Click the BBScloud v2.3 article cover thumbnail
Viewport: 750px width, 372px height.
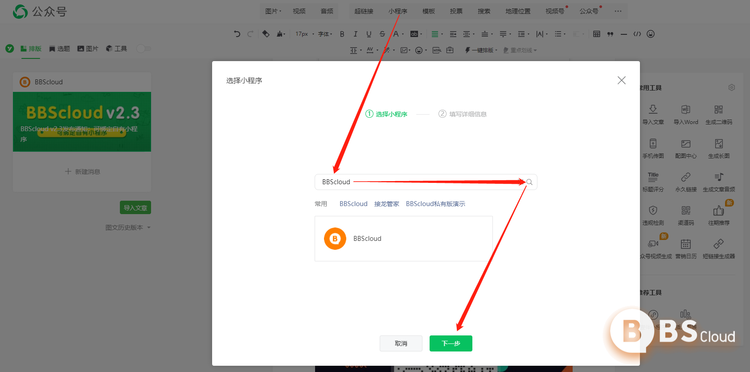point(82,121)
